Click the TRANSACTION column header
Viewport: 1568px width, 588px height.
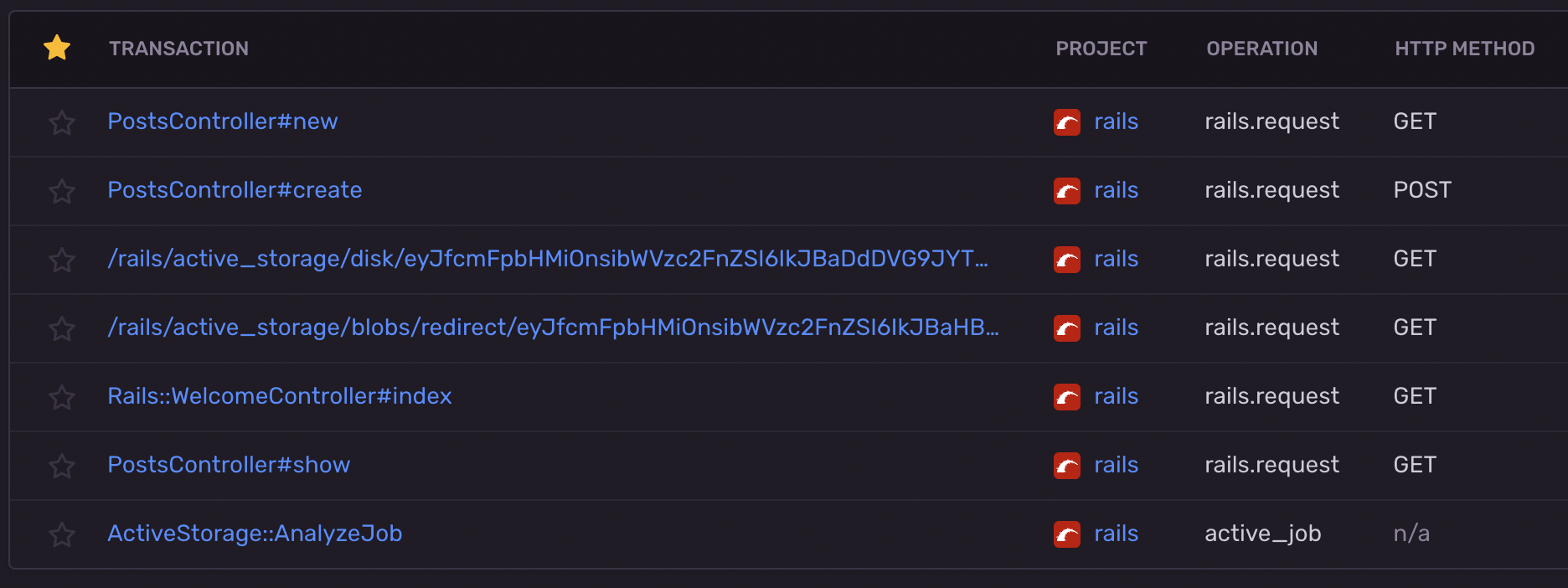pos(178,49)
